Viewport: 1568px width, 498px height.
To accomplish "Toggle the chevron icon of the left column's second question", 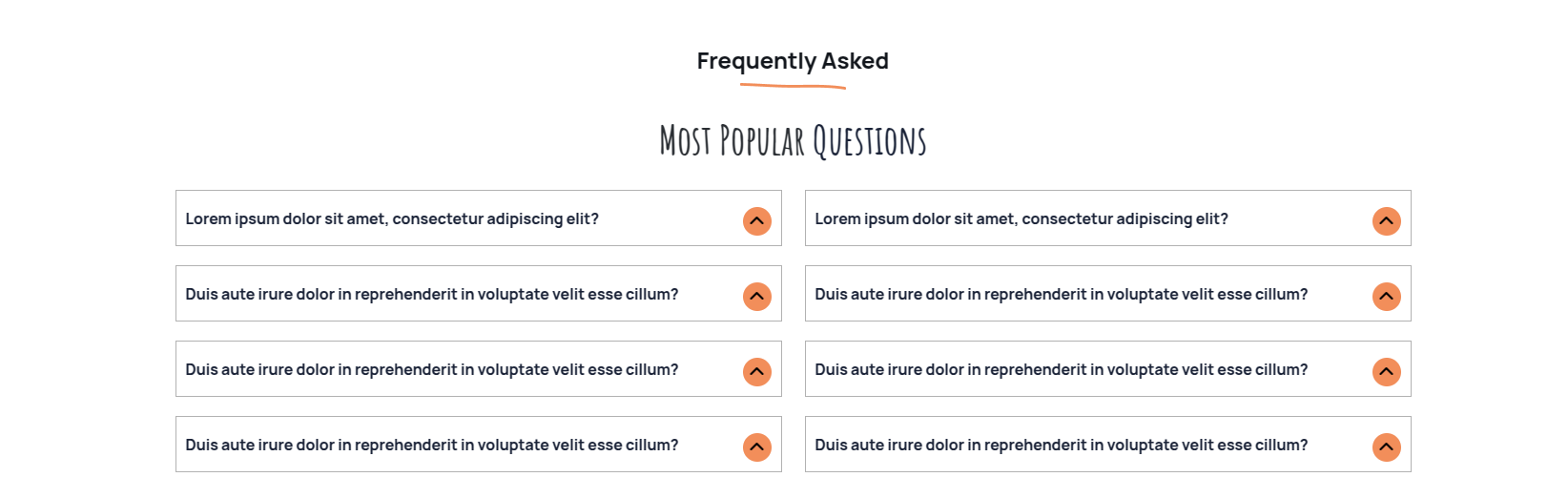I will tap(757, 297).
